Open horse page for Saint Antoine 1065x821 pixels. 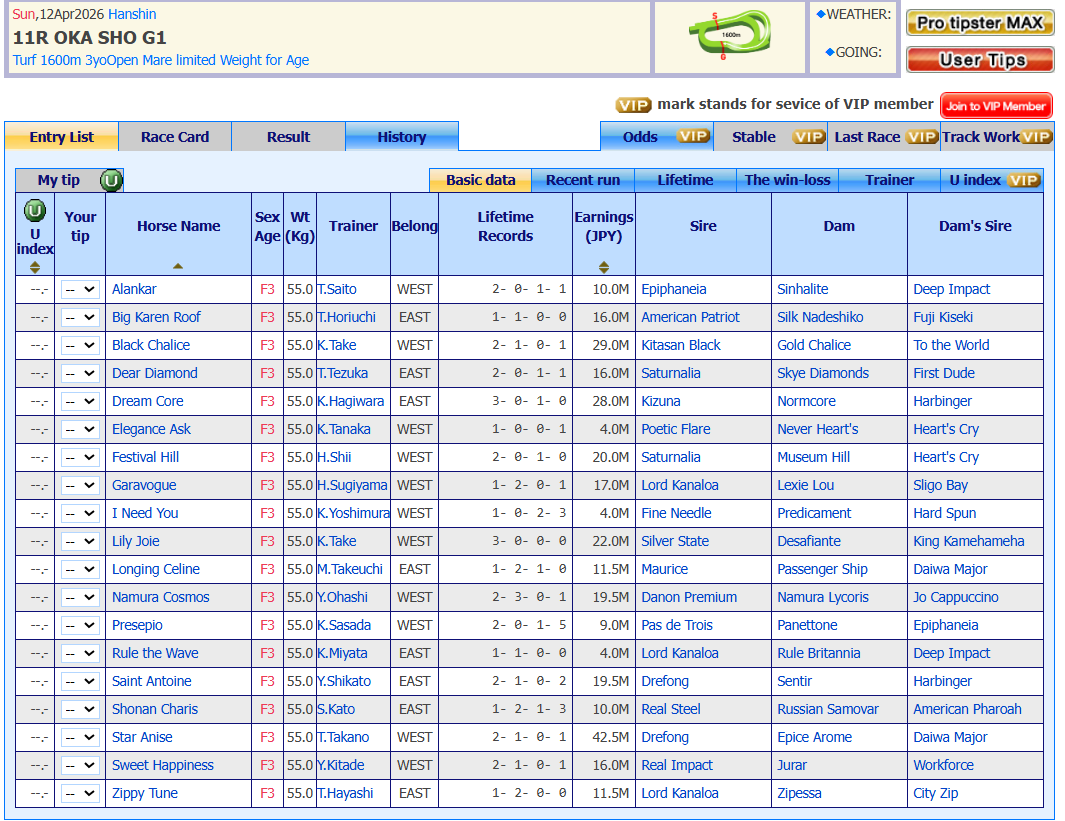click(x=152, y=681)
